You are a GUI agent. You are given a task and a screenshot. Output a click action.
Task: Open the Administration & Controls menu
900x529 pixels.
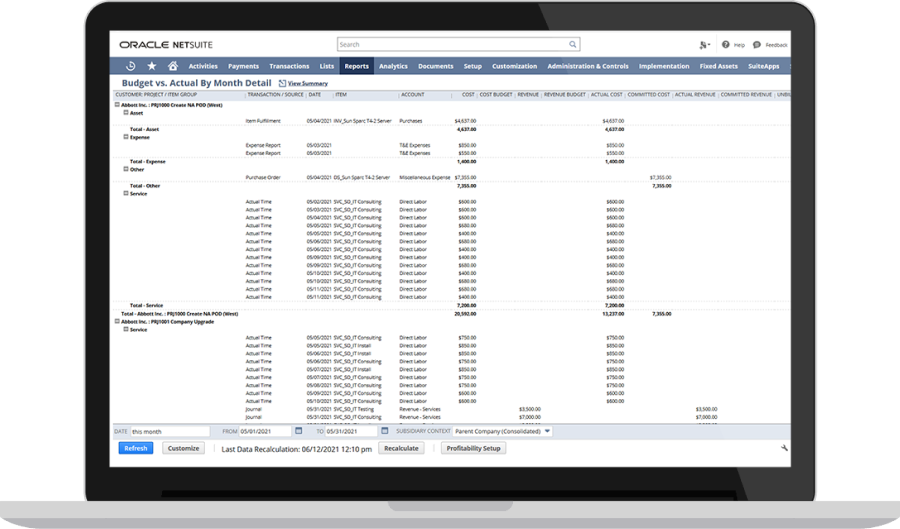pos(588,66)
